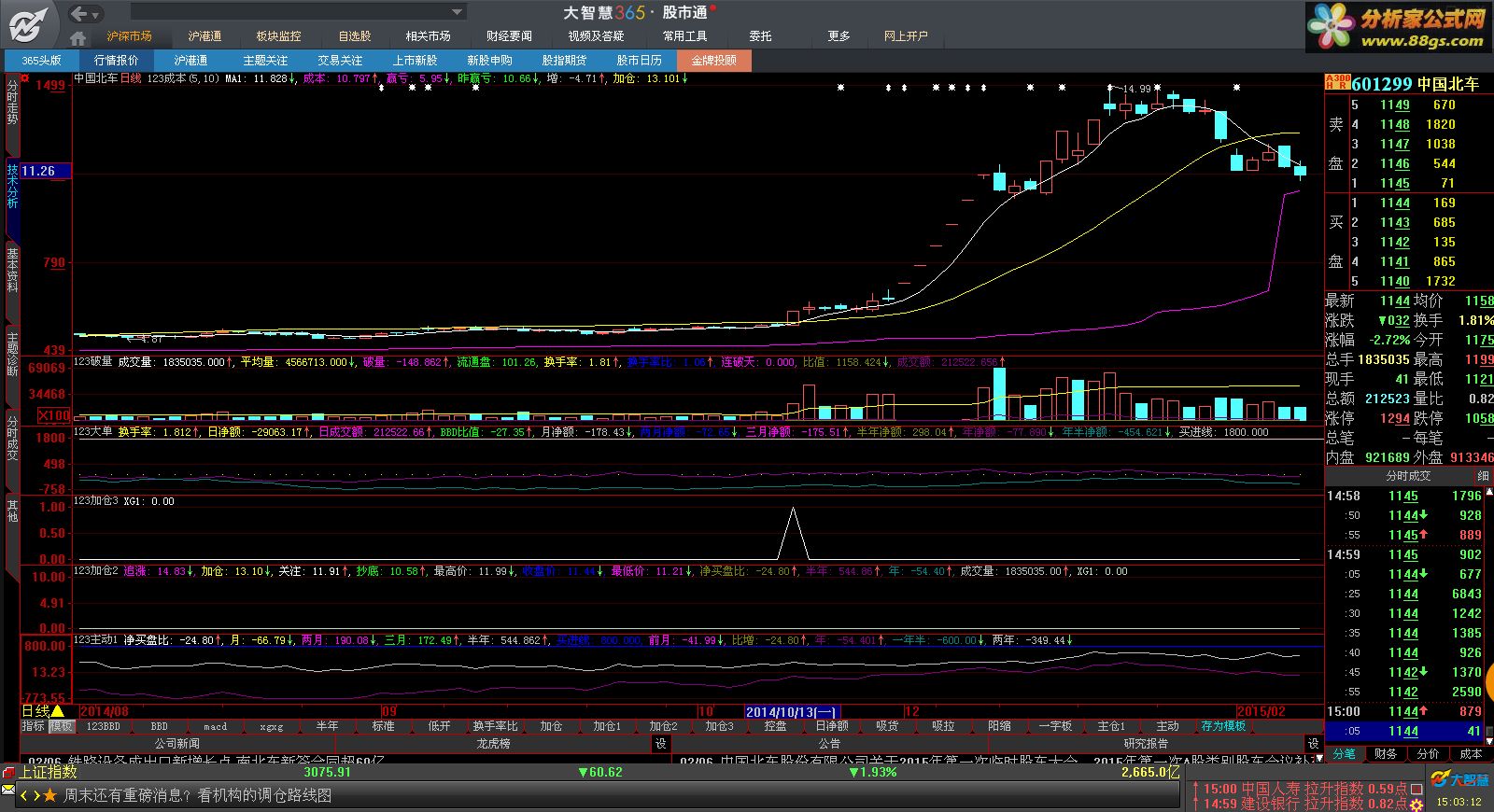Open the 常用工具 menu
Viewport: 1494px width, 812px height.
point(684,36)
